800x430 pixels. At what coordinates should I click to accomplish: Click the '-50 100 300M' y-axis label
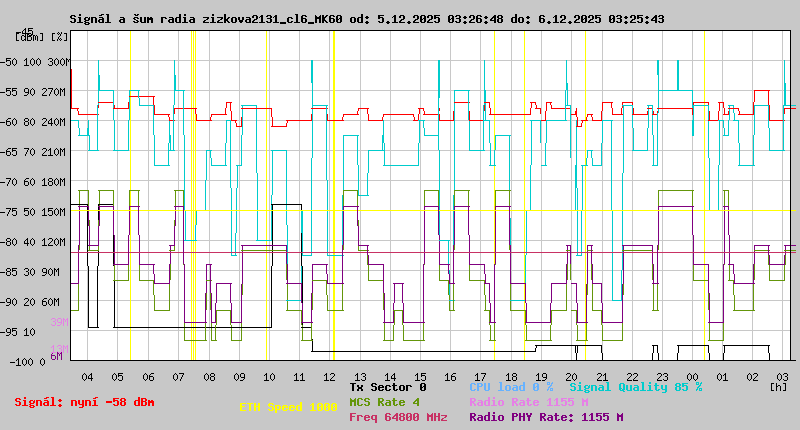click(x=36, y=62)
